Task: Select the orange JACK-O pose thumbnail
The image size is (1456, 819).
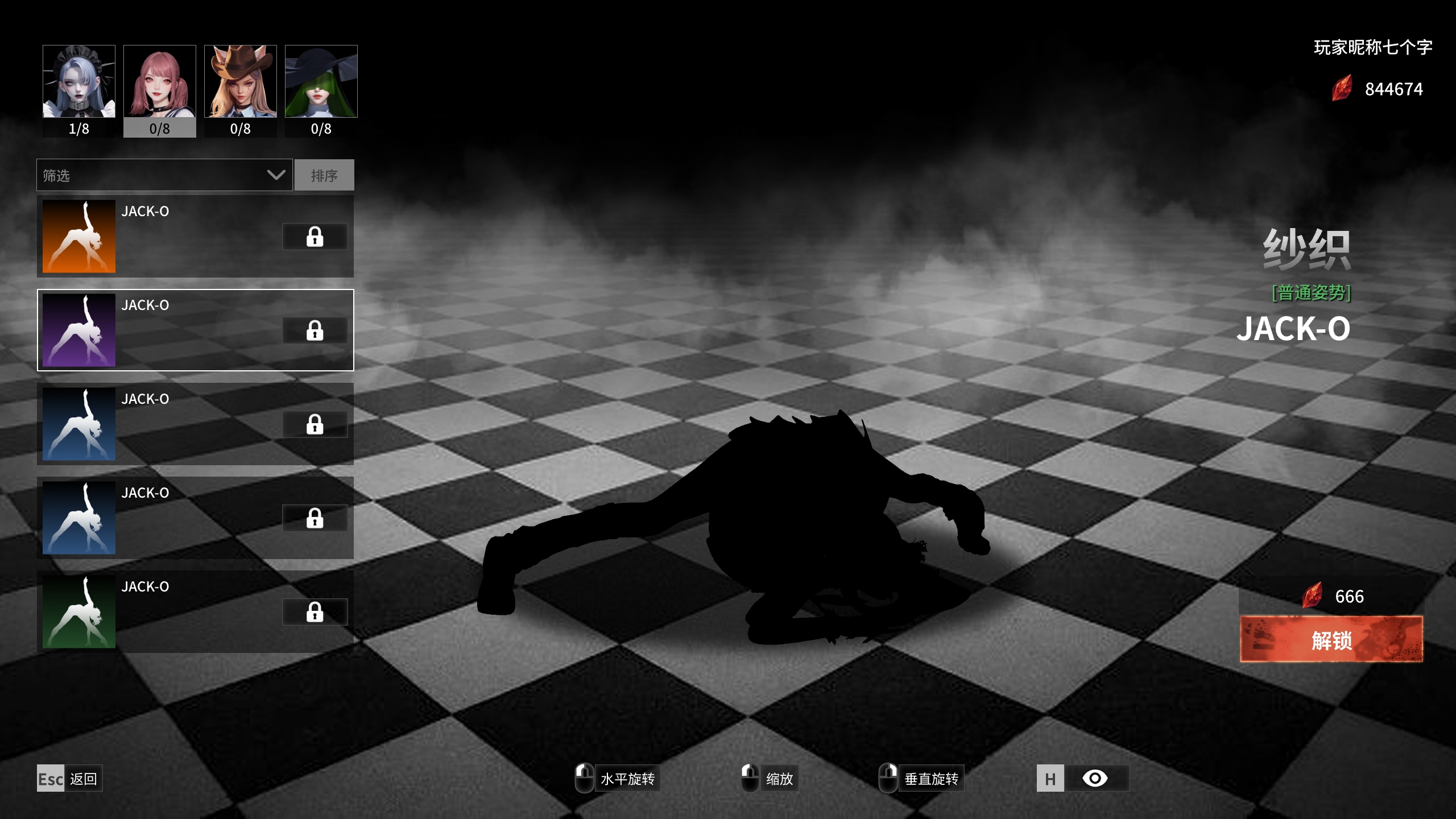Action: (79, 236)
